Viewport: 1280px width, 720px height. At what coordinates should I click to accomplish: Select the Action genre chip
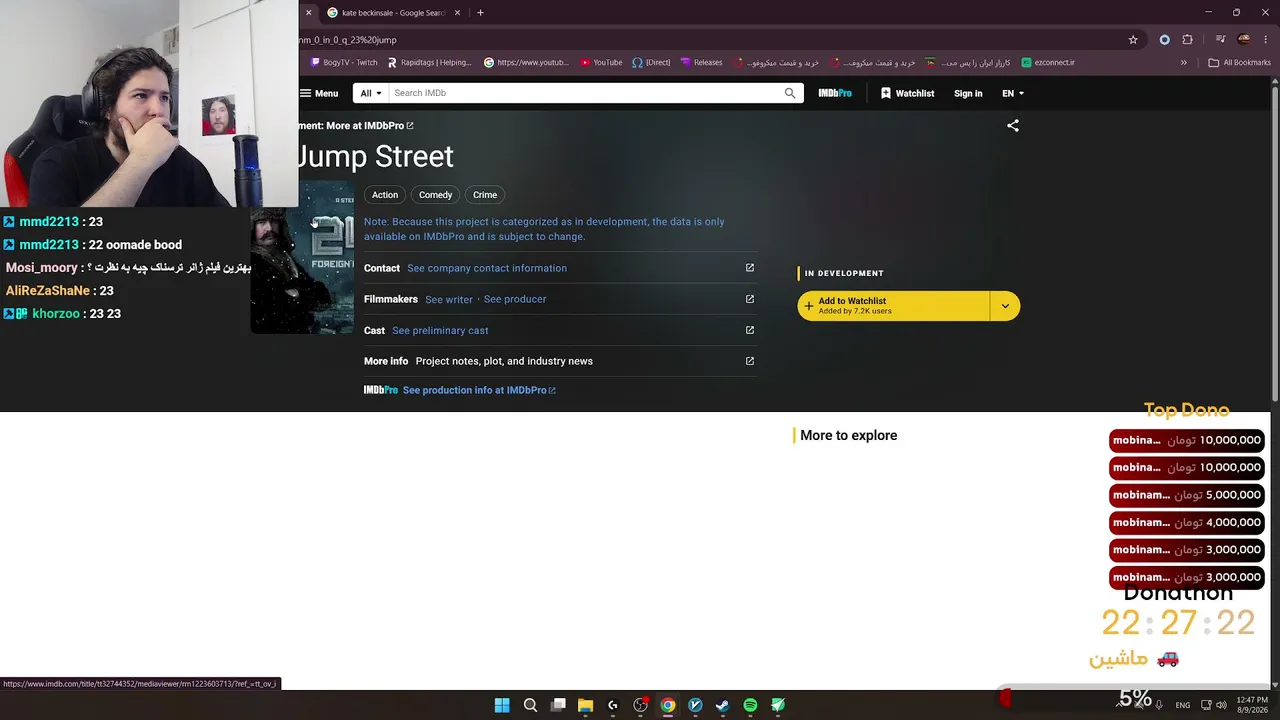tap(385, 195)
